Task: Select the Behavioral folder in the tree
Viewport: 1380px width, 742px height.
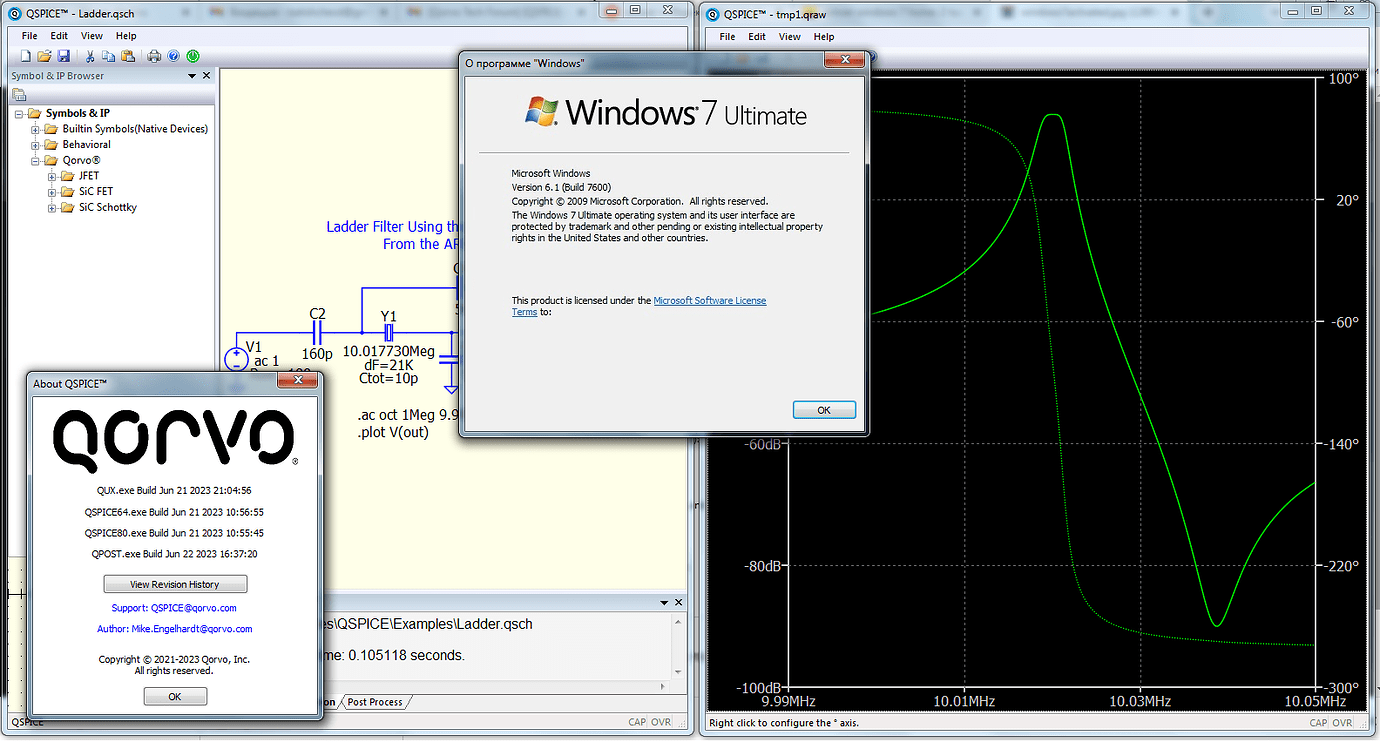Action: (86, 145)
